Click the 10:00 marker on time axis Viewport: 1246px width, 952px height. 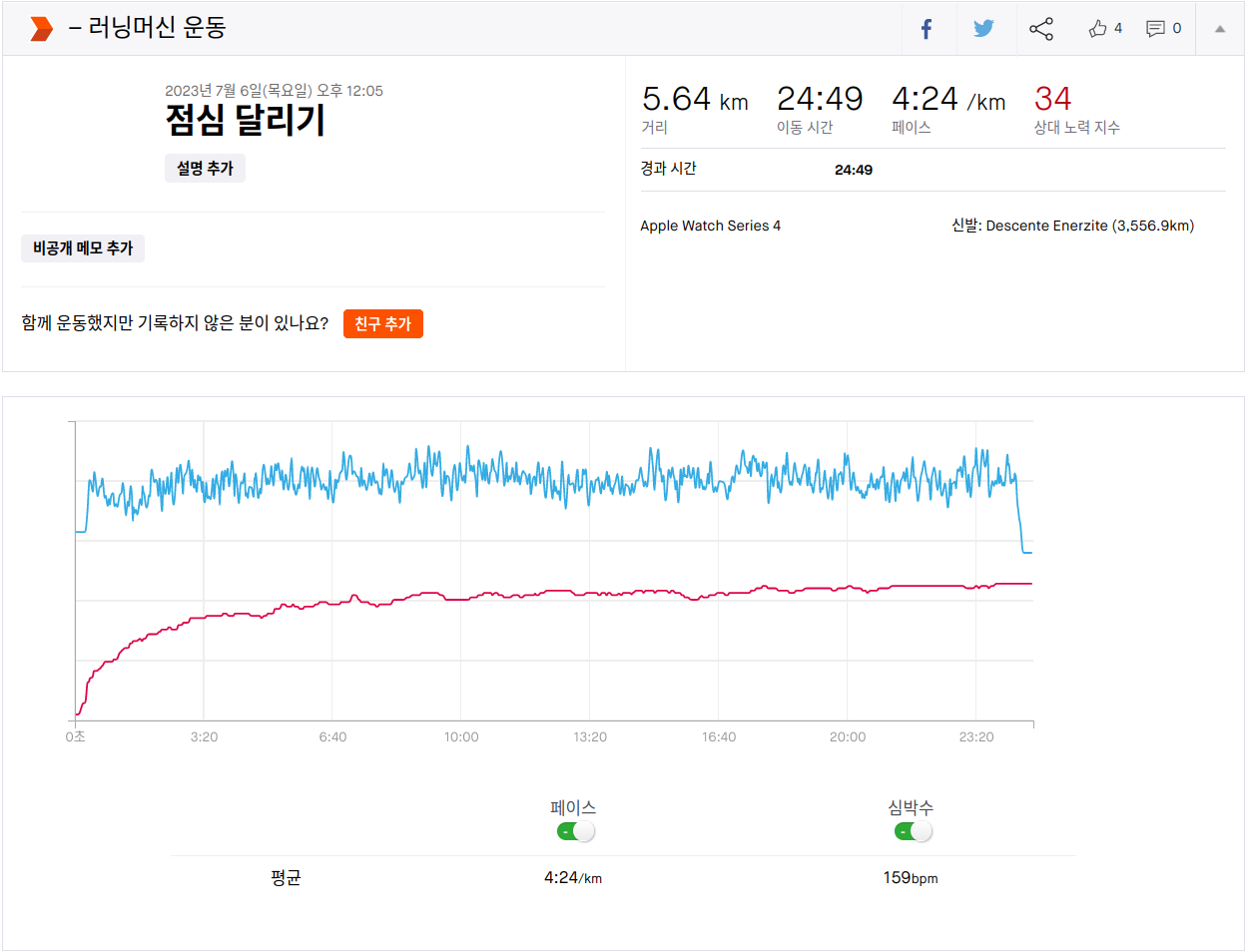point(461,737)
